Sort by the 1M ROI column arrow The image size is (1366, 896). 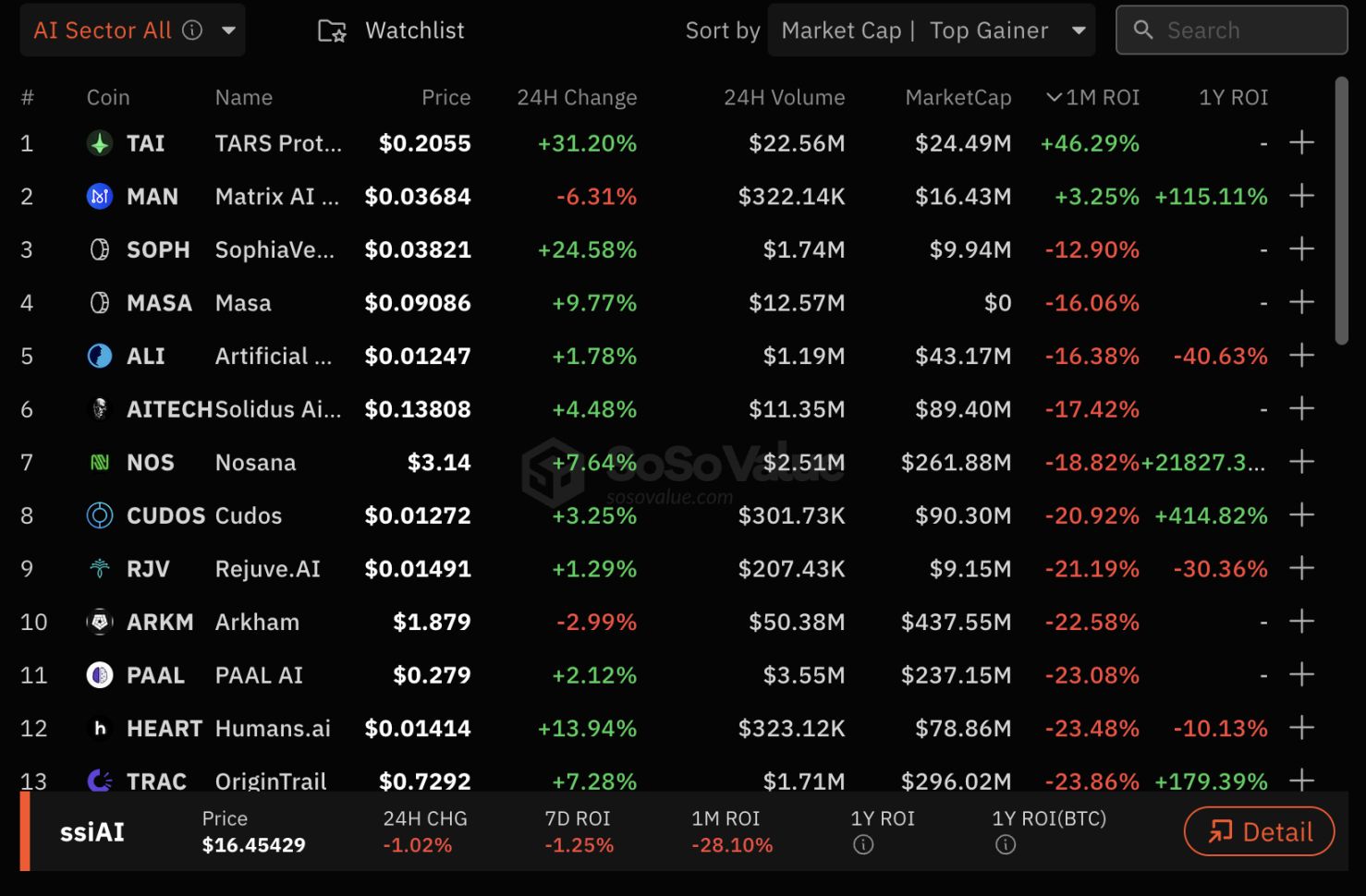1054,97
